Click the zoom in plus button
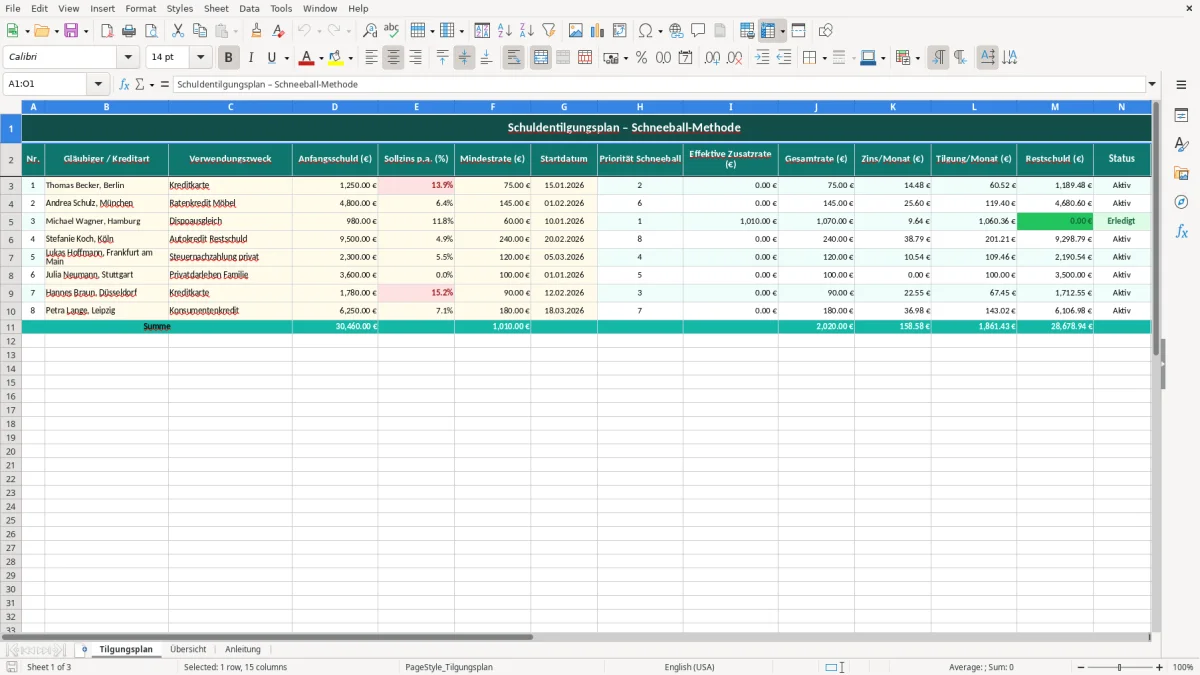The width and height of the screenshot is (1200, 675). [x=1160, y=667]
